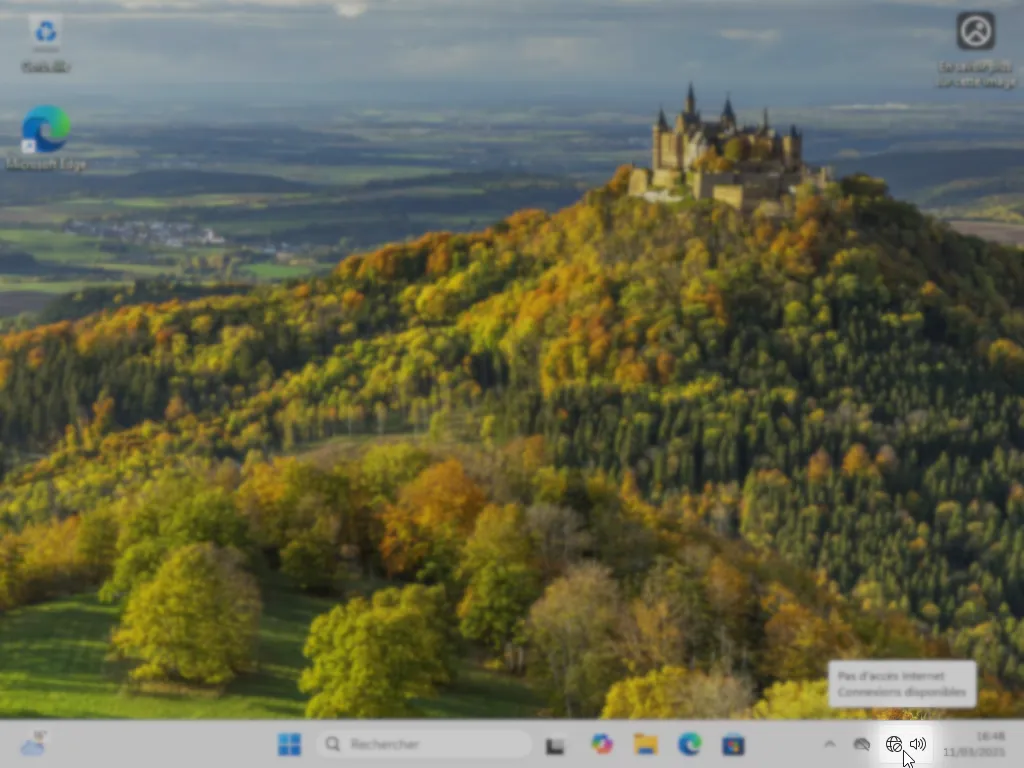Click the magnifier icon in the search bar
1024x768 pixels.
tap(334, 744)
